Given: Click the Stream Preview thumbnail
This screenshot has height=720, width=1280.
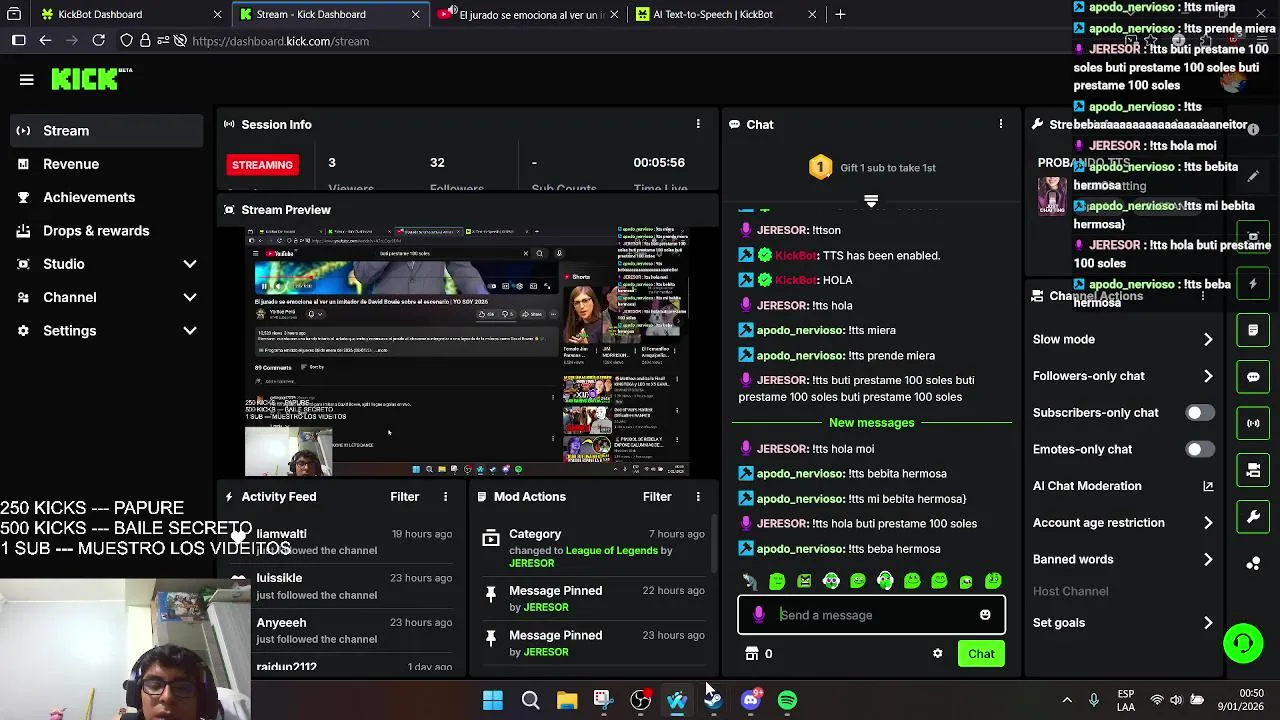Looking at the screenshot, I should (x=467, y=352).
